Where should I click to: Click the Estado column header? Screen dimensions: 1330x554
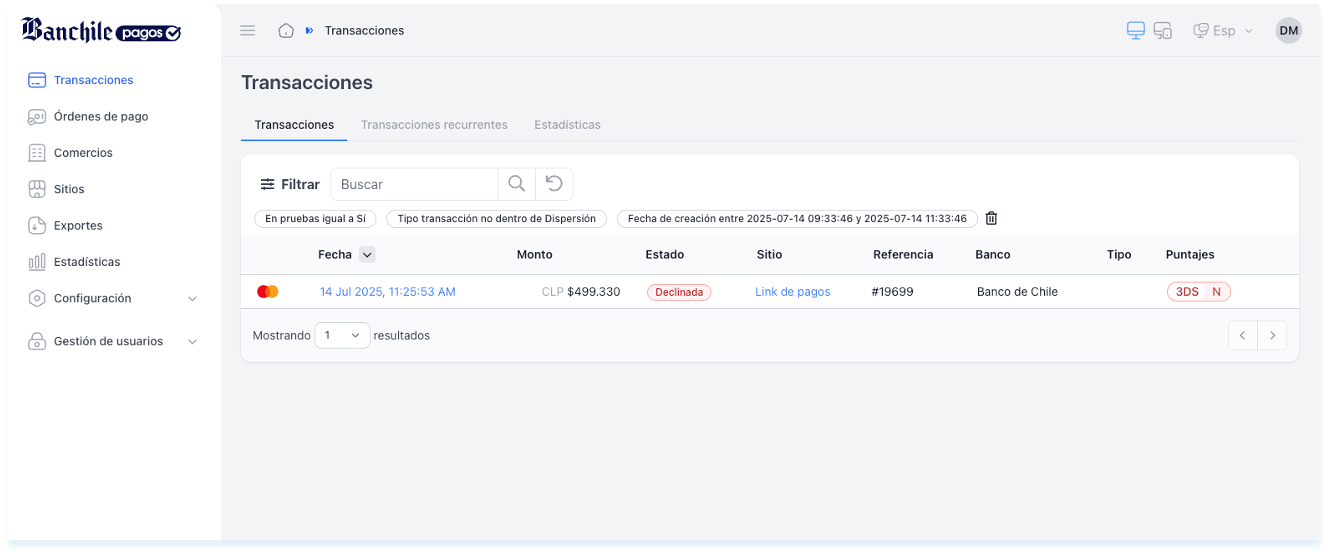tap(665, 255)
